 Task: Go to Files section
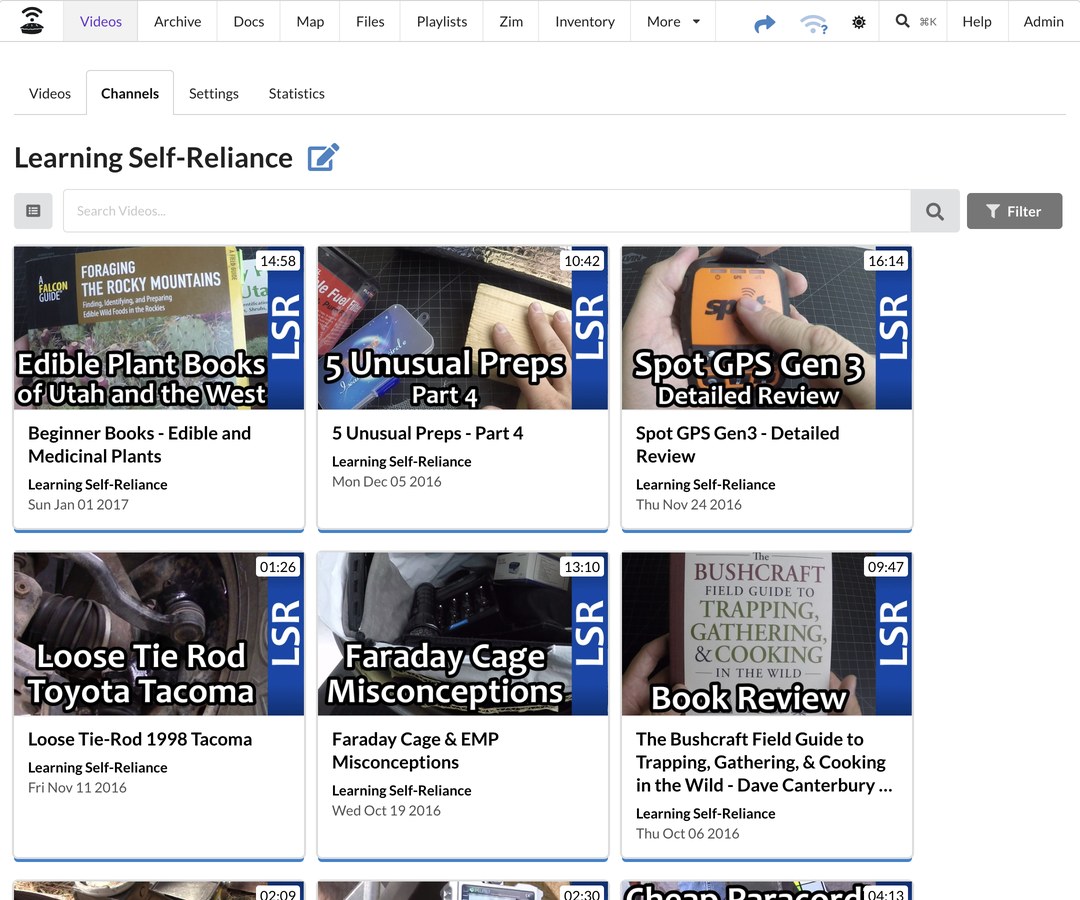(x=370, y=21)
